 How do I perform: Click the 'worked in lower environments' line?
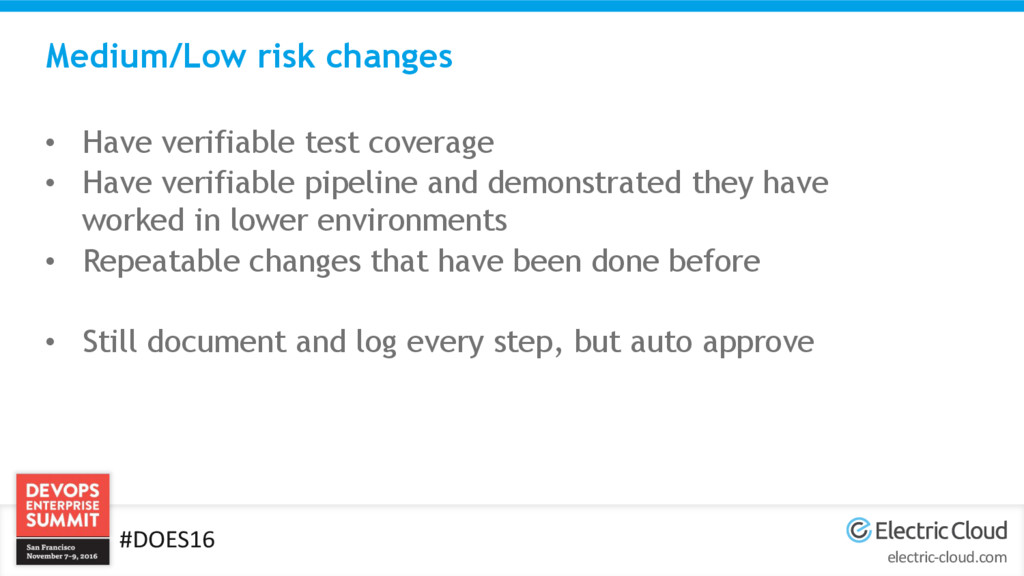[x=294, y=219]
